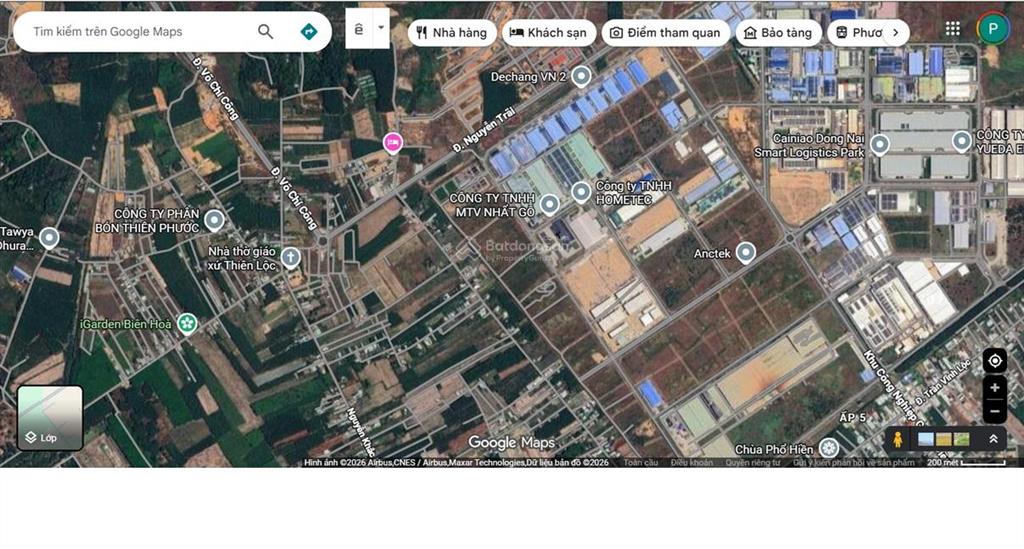
Task: Filter by Khách sạn category
Action: click(x=549, y=33)
